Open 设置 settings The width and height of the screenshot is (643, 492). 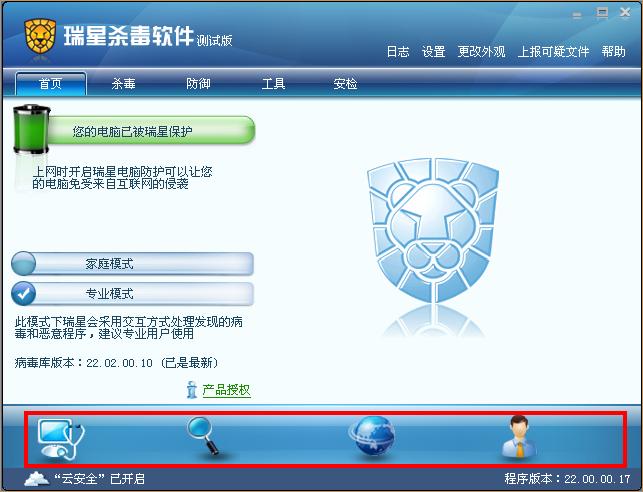coord(434,52)
